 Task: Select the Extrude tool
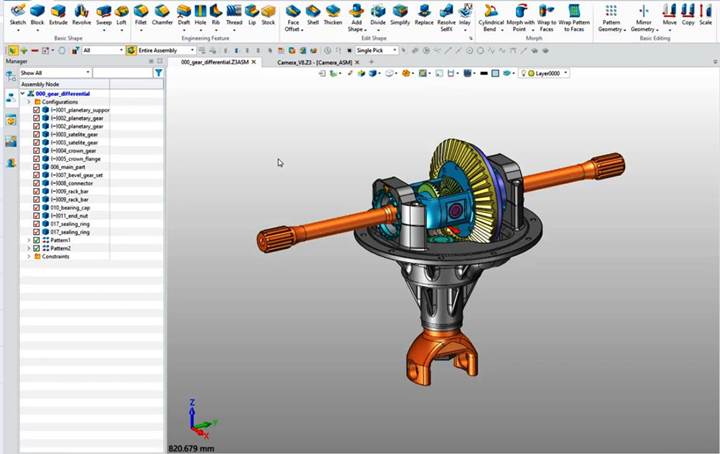tap(58, 15)
